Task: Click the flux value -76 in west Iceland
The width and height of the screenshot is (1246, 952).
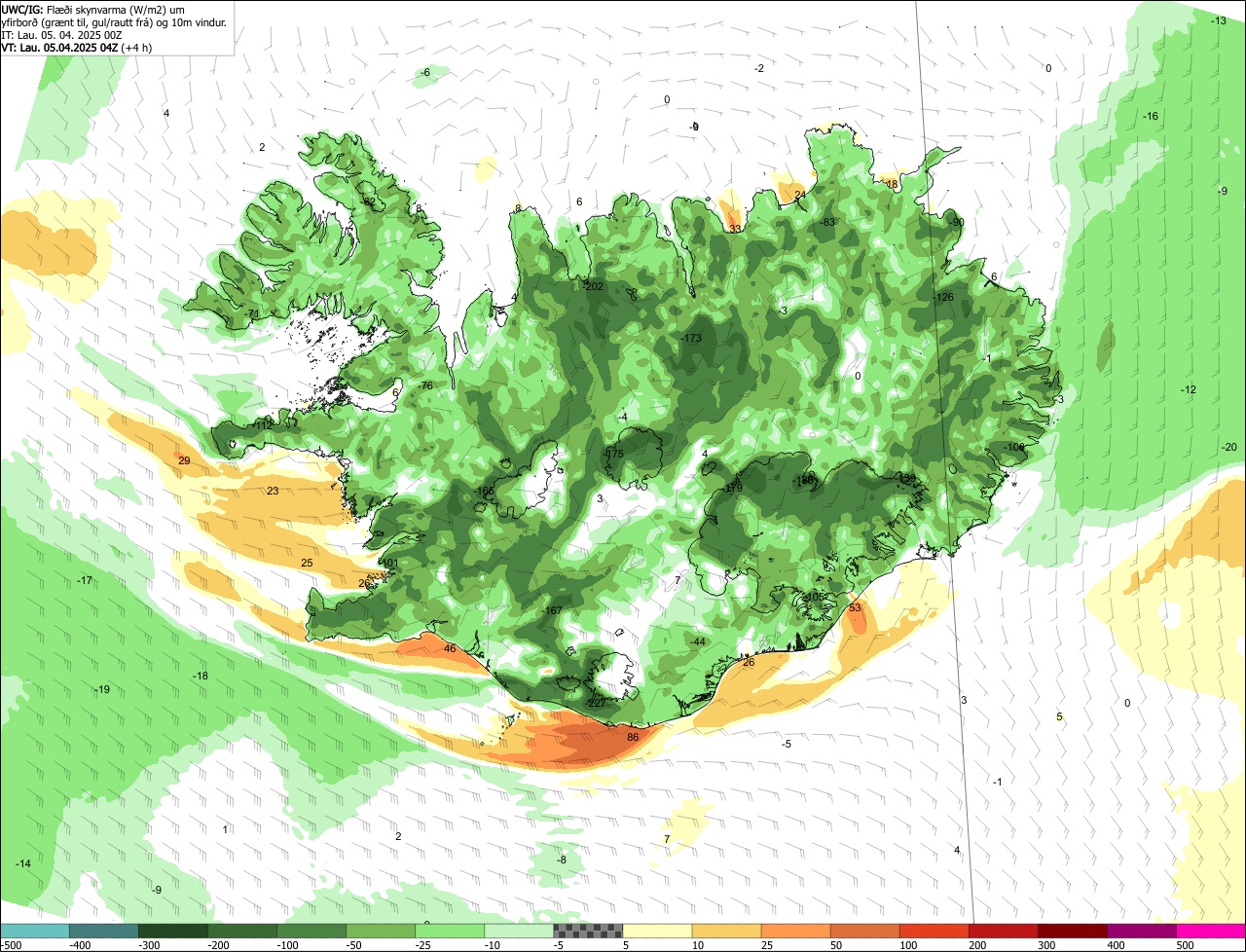Action: [424, 386]
